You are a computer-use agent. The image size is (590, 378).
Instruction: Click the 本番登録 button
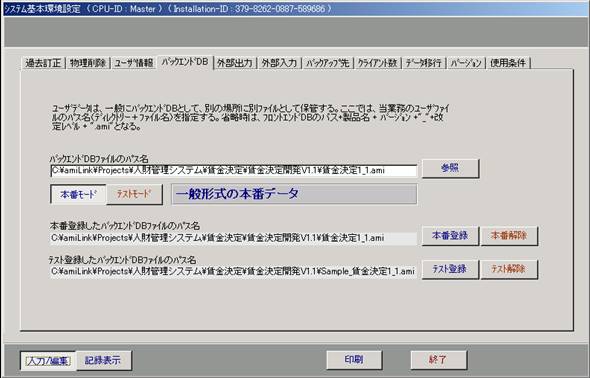tap(450, 236)
